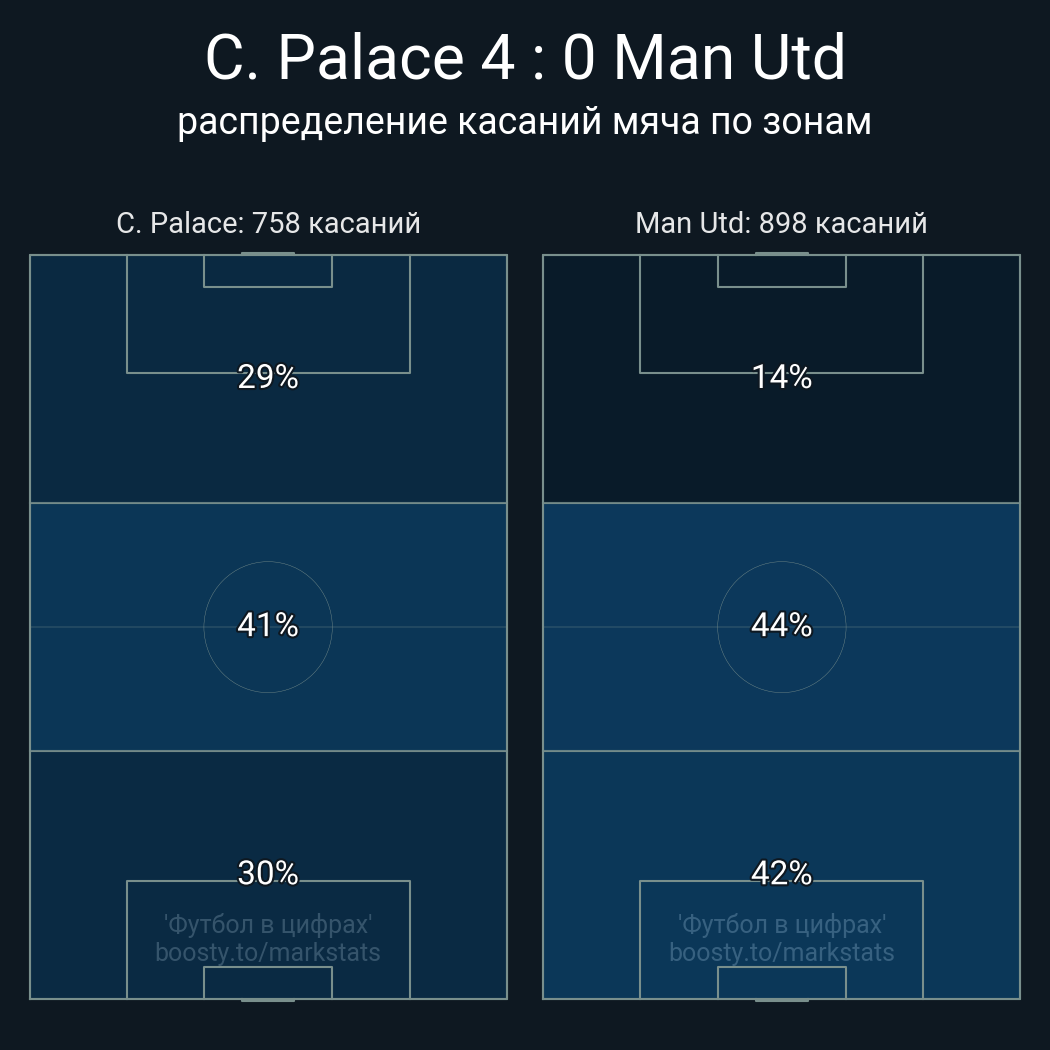Select the 30% value on Palace's pitch

click(268, 873)
